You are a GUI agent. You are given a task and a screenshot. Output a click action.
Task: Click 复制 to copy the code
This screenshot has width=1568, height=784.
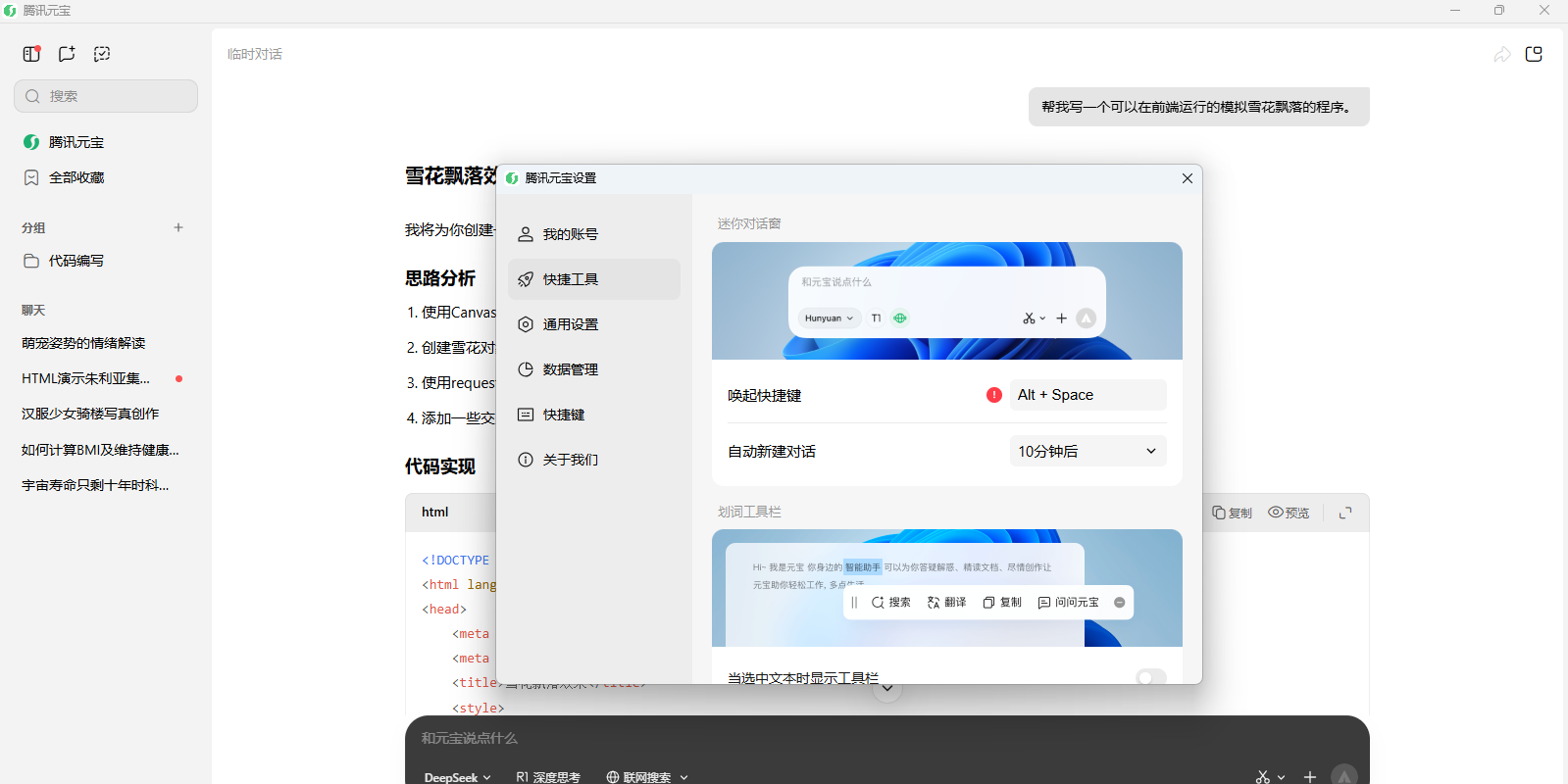tap(1232, 513)
